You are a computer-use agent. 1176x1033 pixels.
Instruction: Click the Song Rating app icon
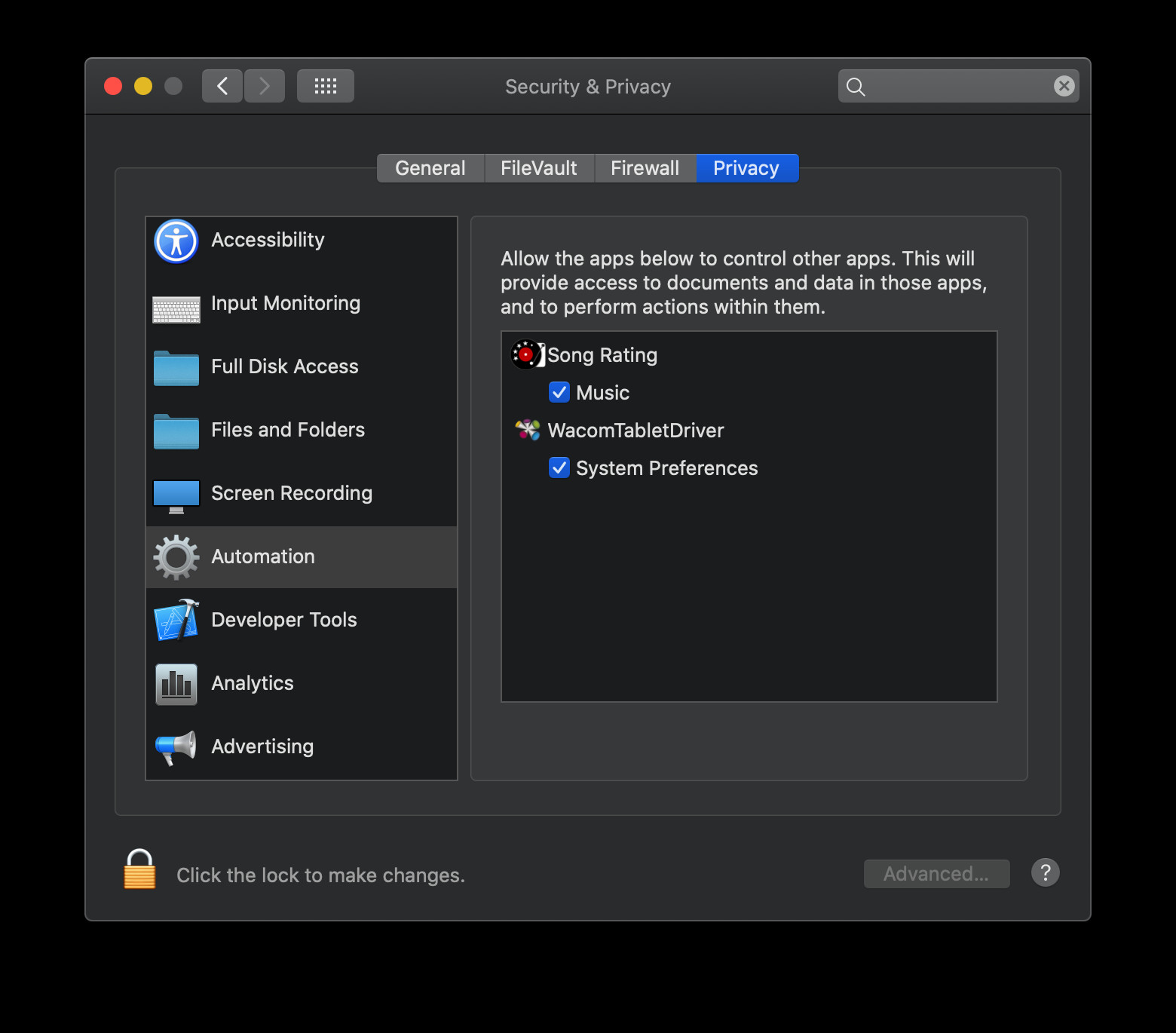528,354
